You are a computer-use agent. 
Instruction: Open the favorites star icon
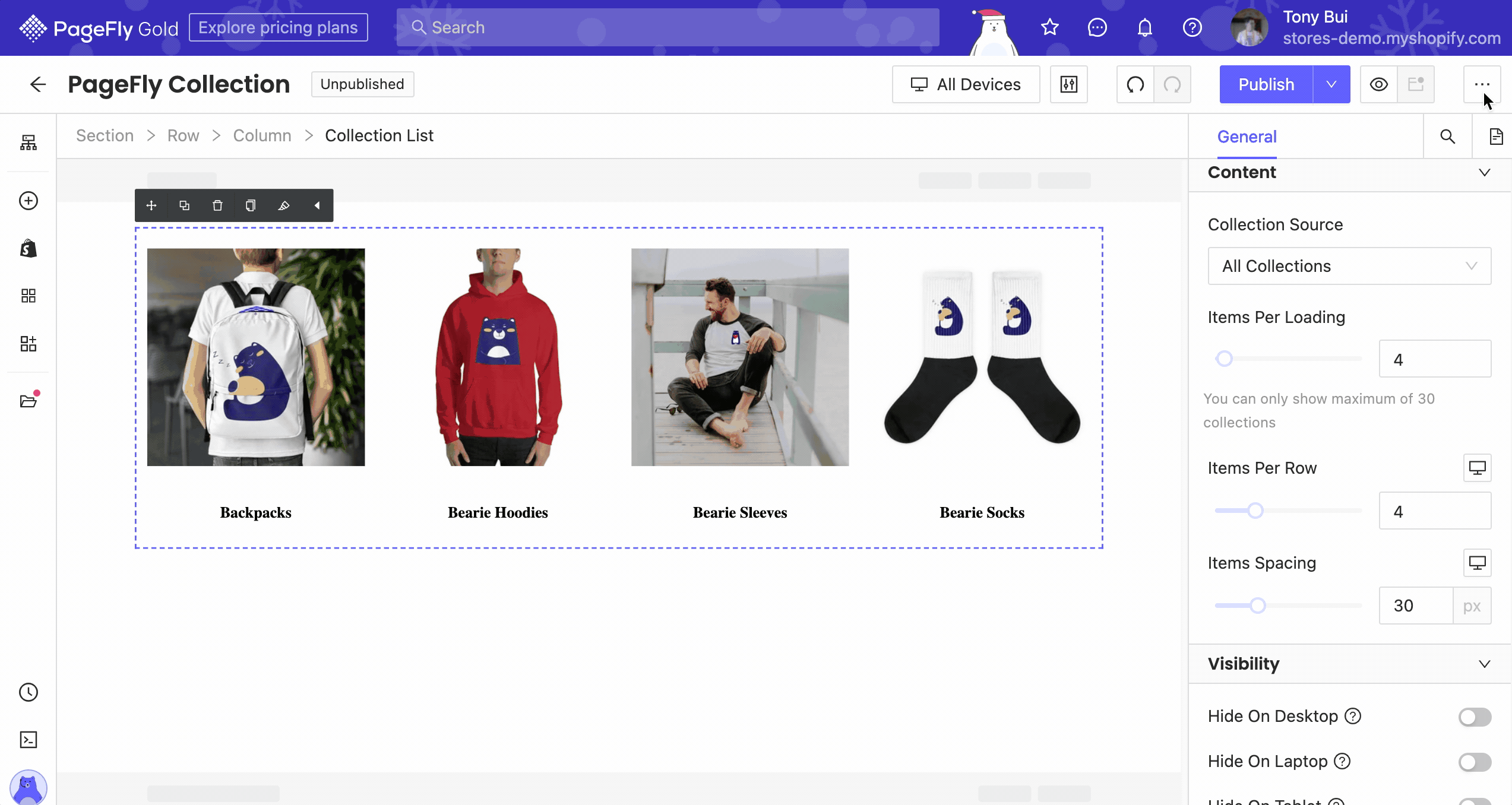pyautogui.click(x=1050, y=27)
